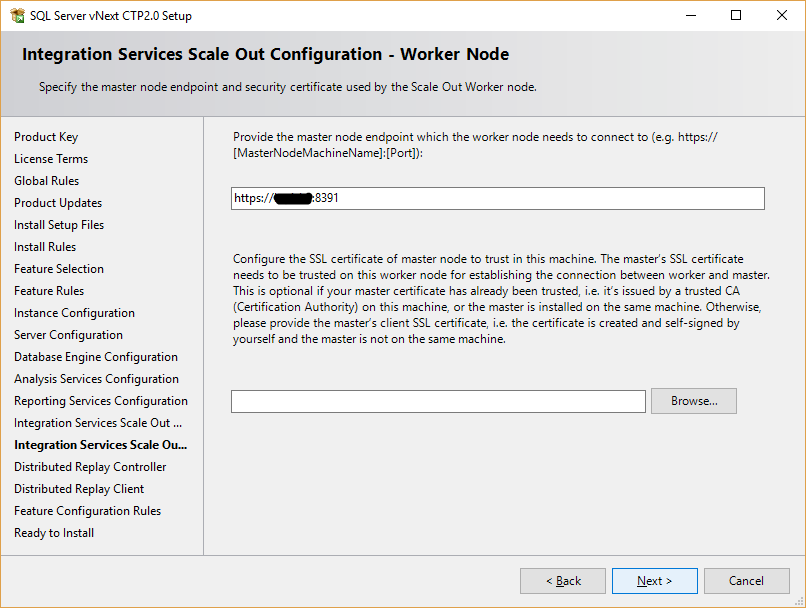The height and width of the screenshot is (608, 806).
Task: Select Feature Rules step
Action: coord(49,291)
